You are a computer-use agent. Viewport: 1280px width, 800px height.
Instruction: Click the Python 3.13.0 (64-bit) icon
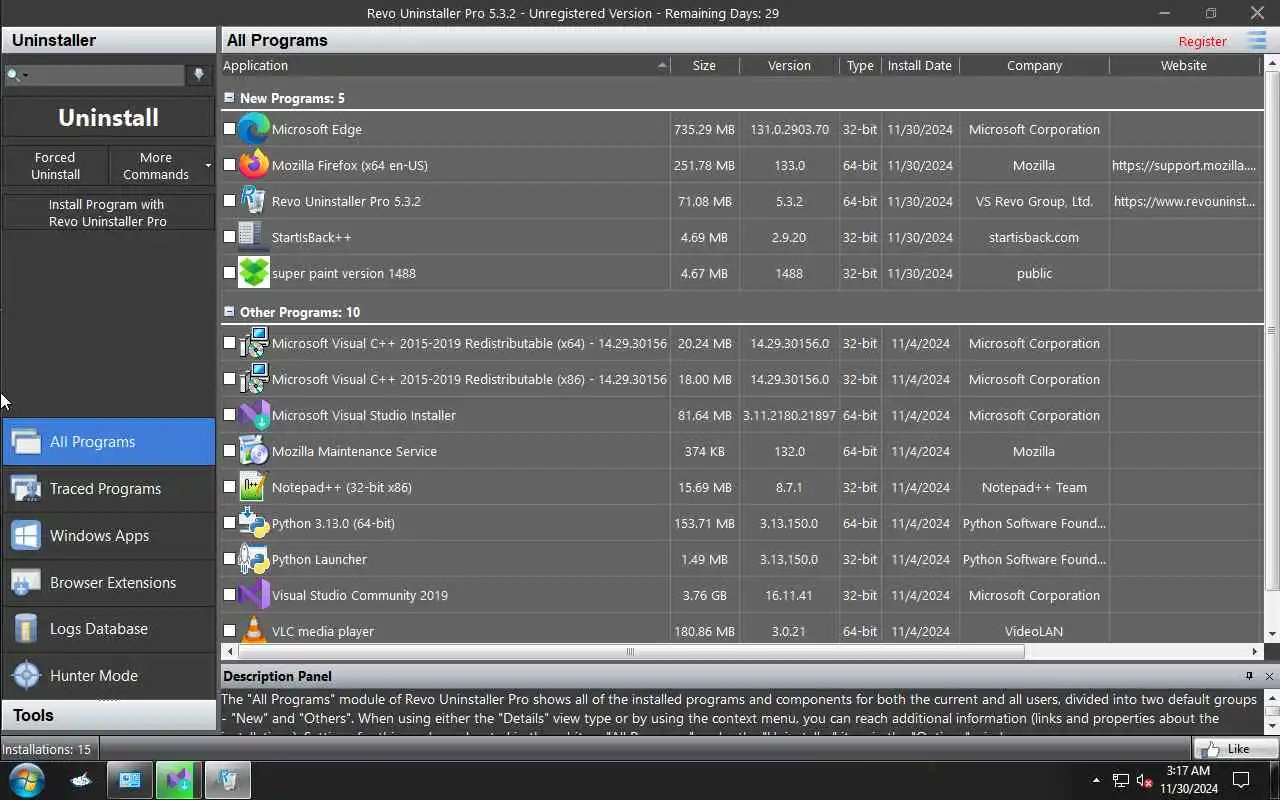coord(254,523)
